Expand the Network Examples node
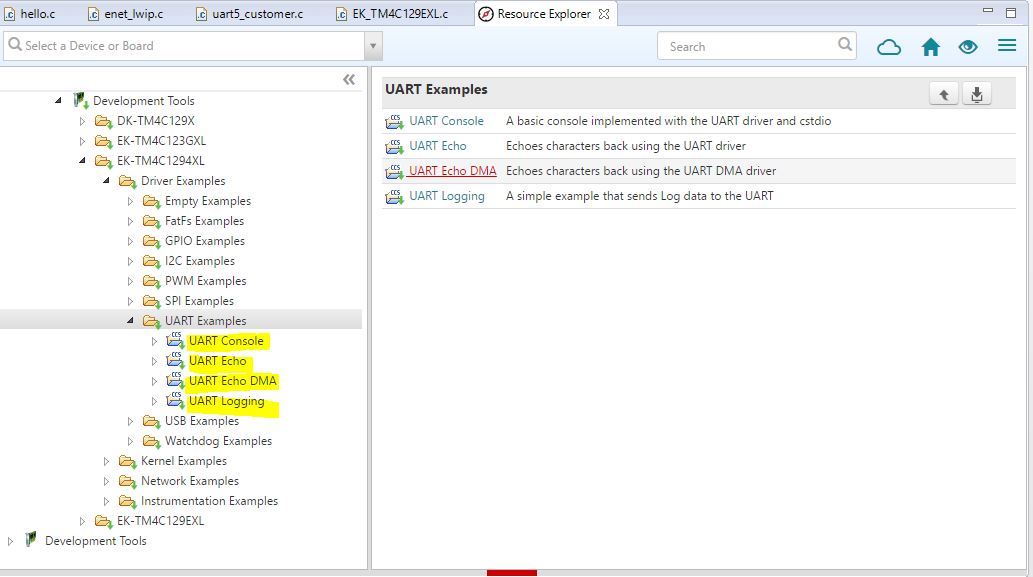Screen dimensions: 1033x577 [106, 481]
